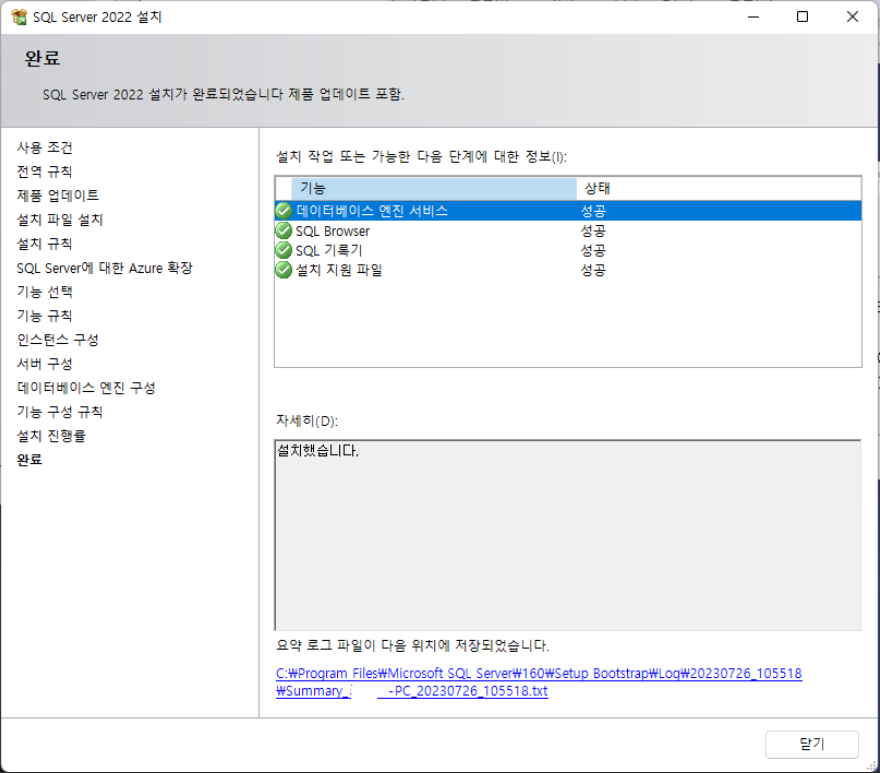Viewport: 880px width, 773px height.
Task: Click the green check icon beside SQL 기록기
Action: 283,250
